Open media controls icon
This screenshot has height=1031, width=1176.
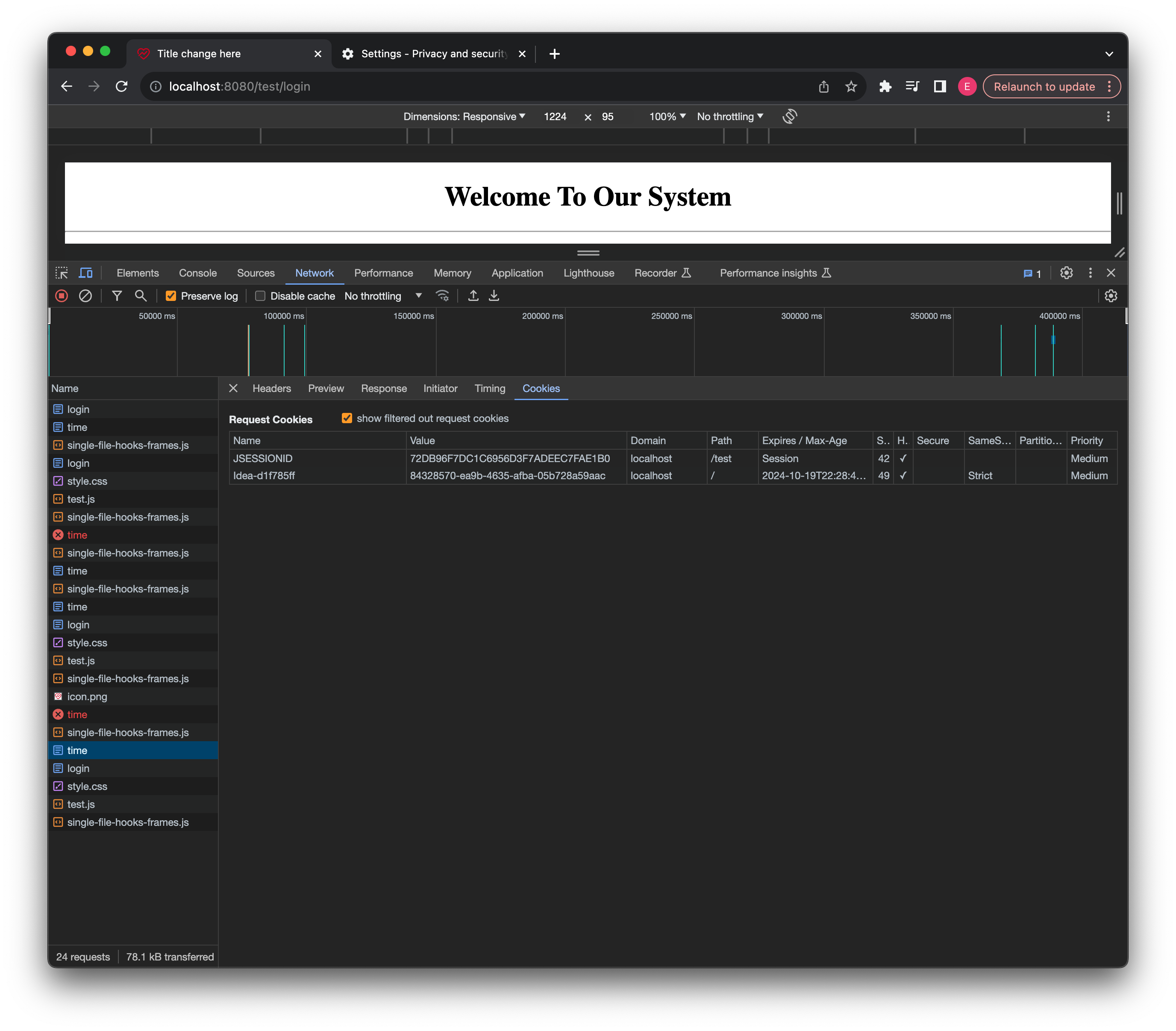tap(912, 86)
